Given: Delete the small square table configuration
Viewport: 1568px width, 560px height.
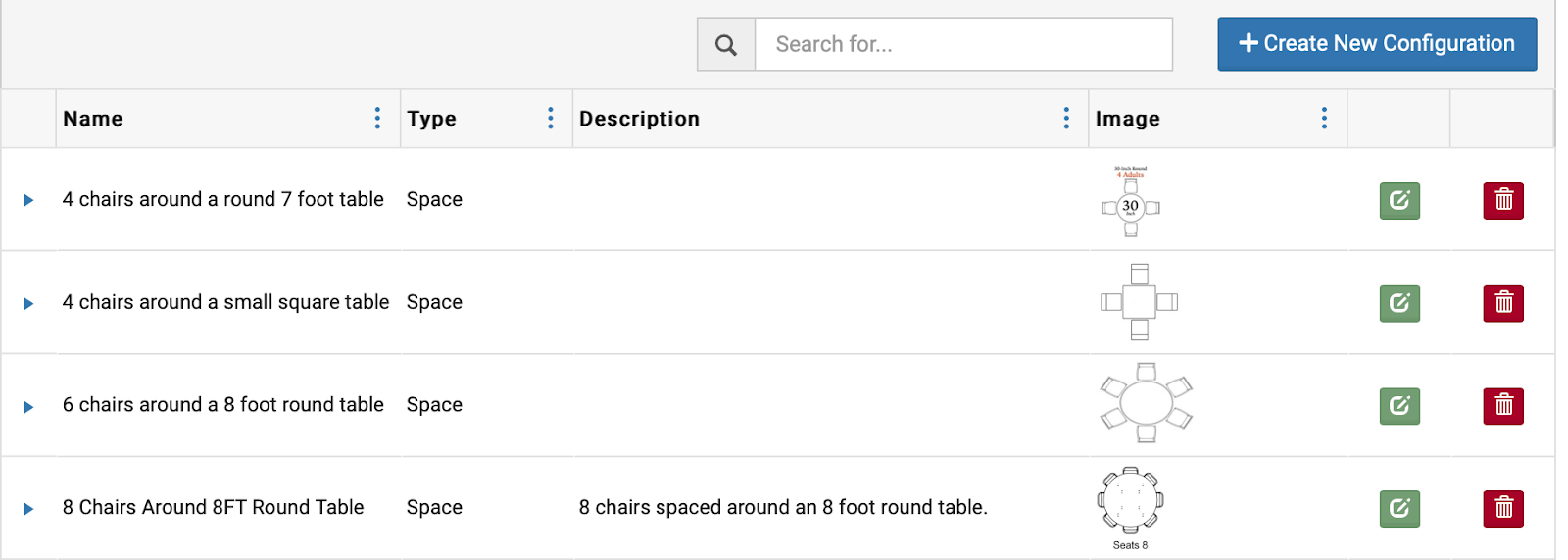Looking at the screenshot, I should coord(1503,303).
